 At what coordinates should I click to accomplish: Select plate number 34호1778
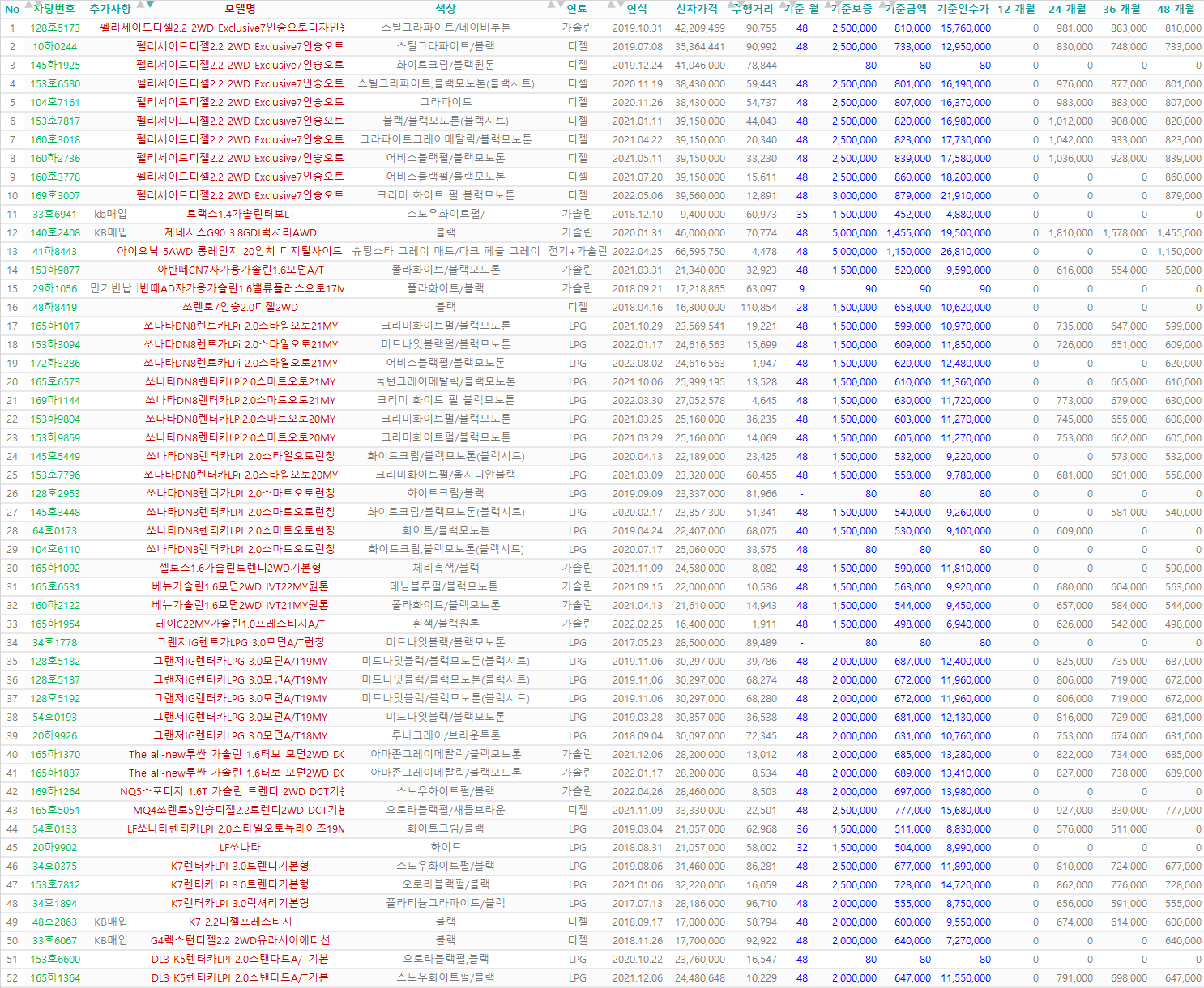pyautogui.click(x=55, y=642)
